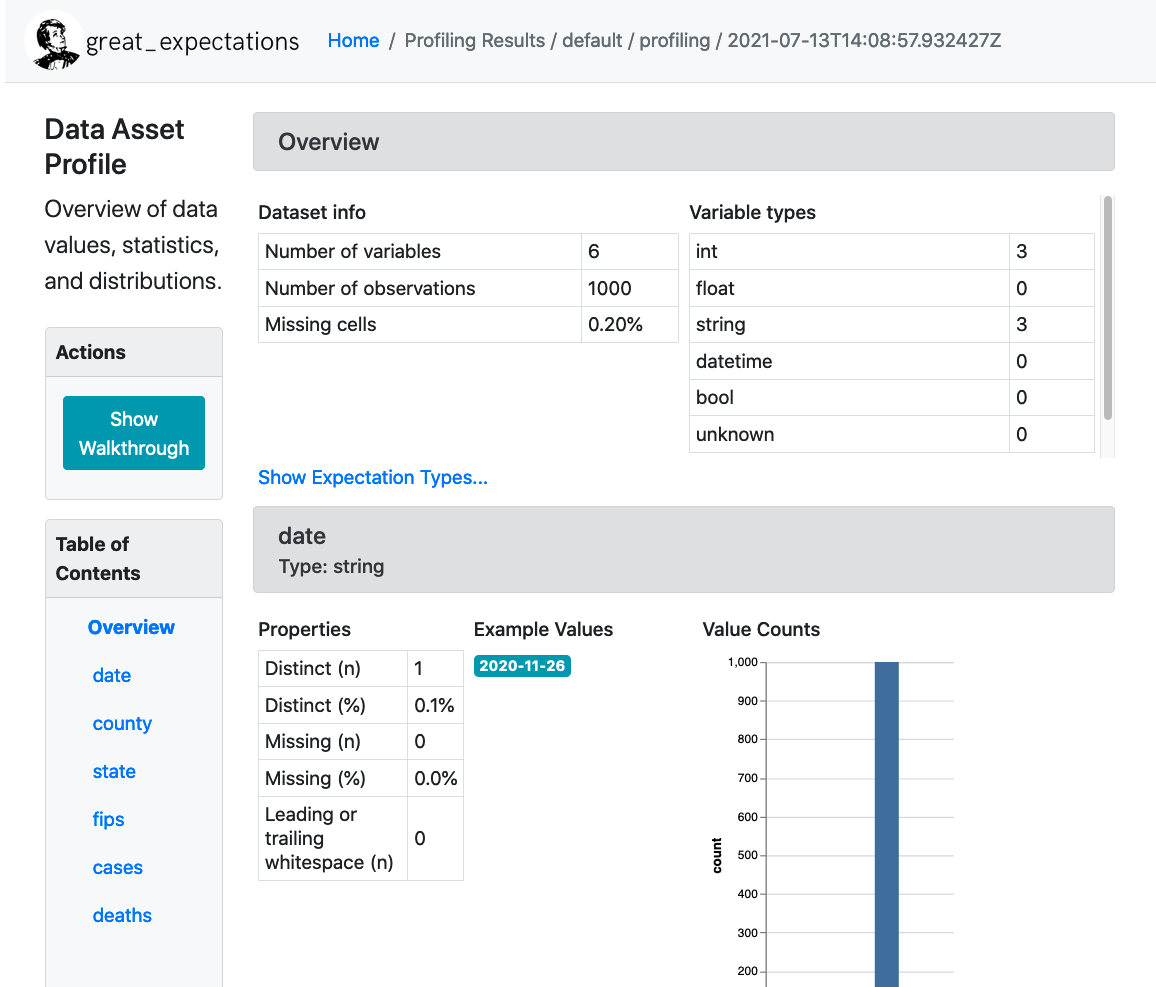Jump to the date section link
Screen dimensions: 1156x987
[x=111, y=675]
